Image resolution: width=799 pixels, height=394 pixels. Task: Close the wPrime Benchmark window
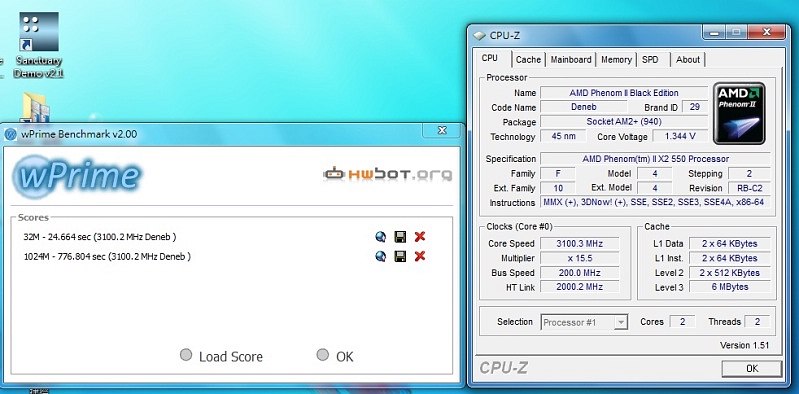(x=442, y=130)
